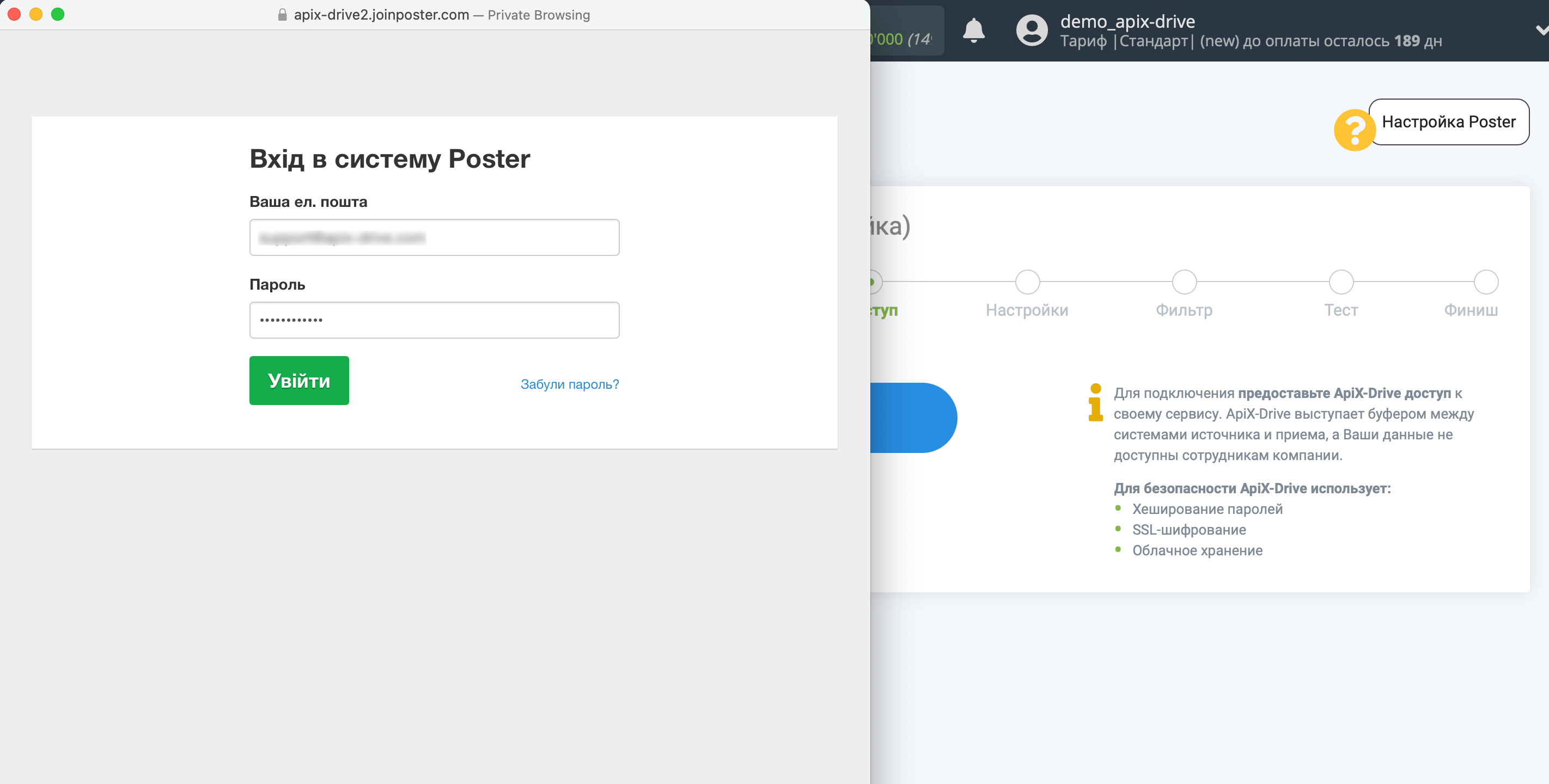The image size is (1549, 784).
Task: Click the Финиш step label
Action: (x=1471, y=310)
